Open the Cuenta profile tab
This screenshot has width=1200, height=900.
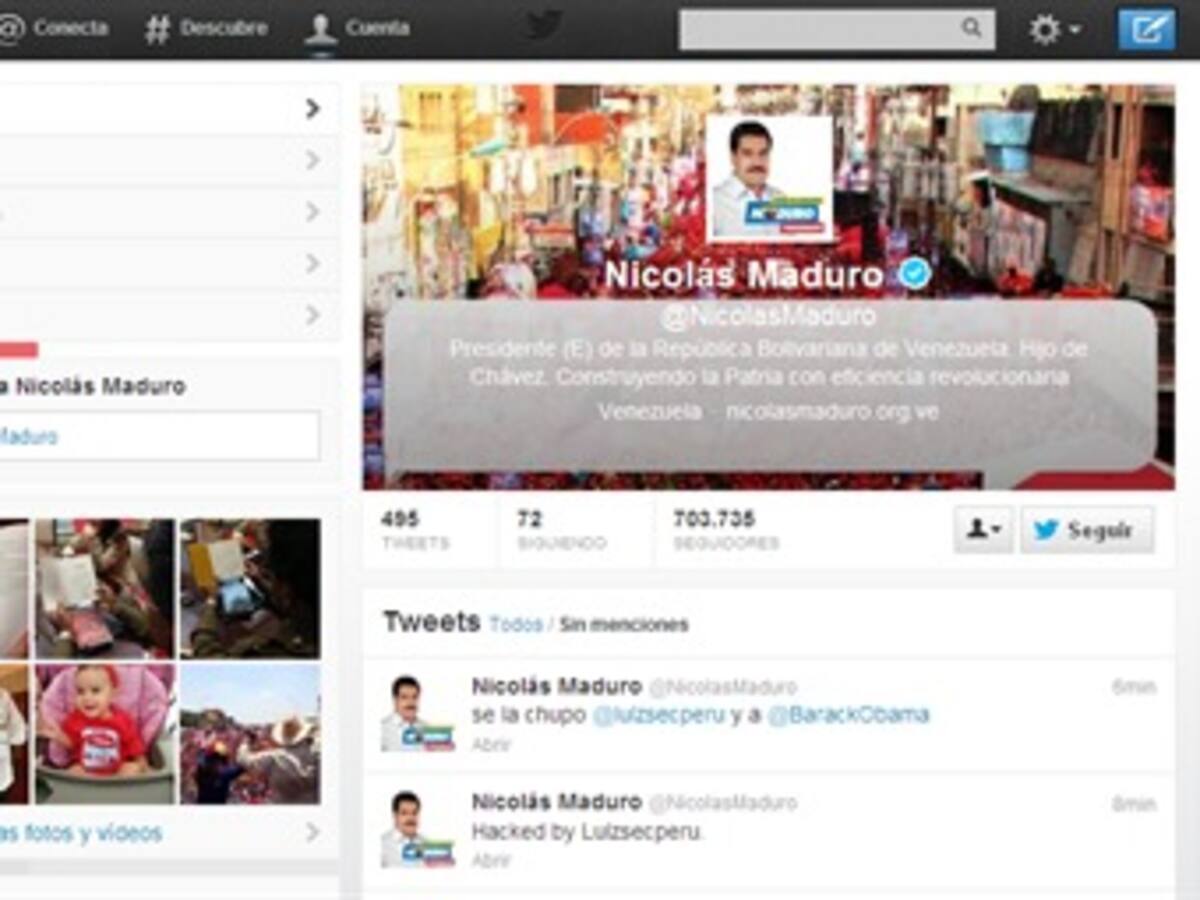tap(357, 28)
